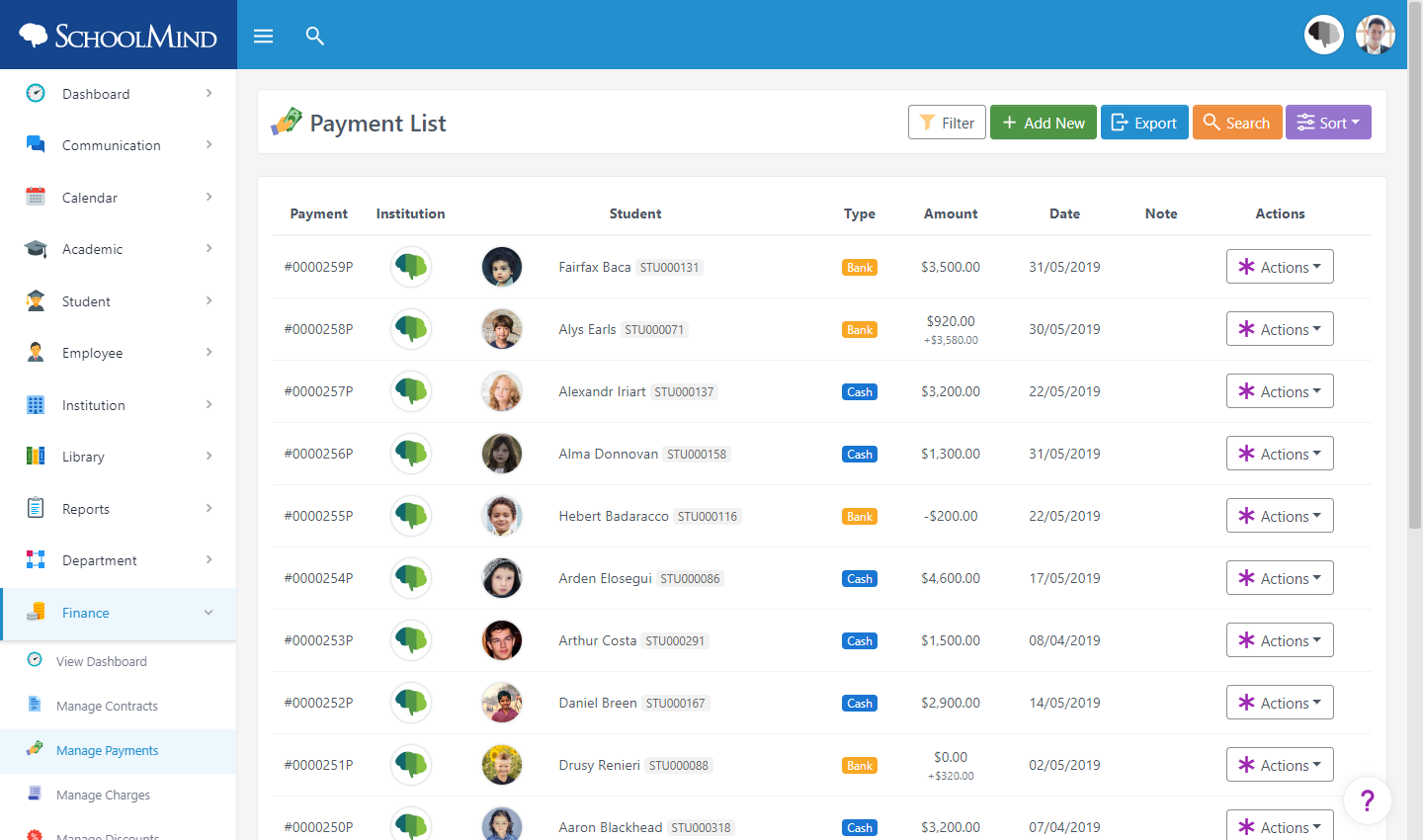The width and height of the screenshot is (1423, 840).
Task: Select Manage Payments in sidebar
Action: click(119, 751)
